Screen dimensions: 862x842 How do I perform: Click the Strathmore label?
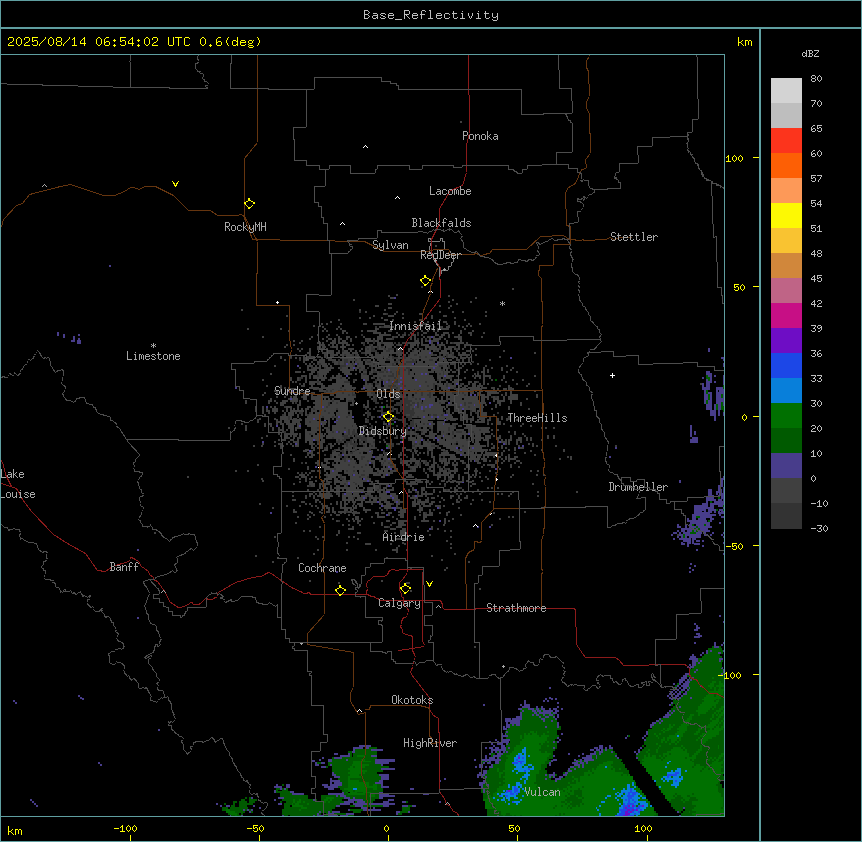516,608
